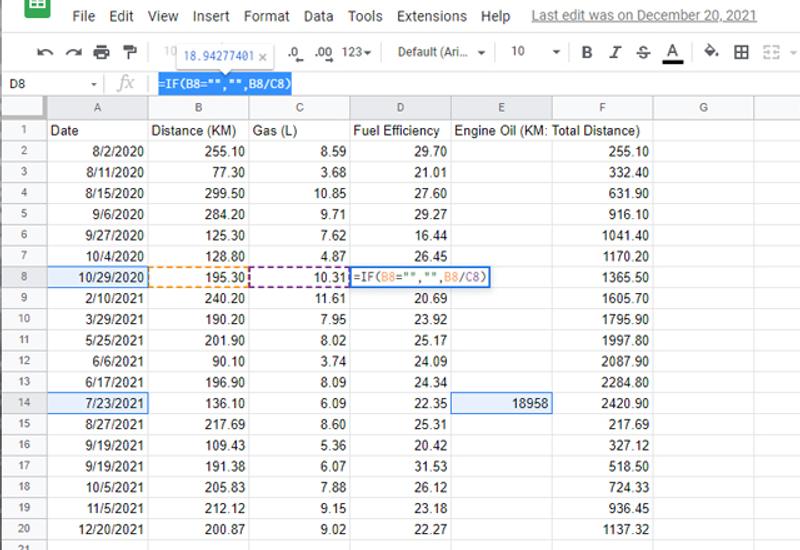The image size is (800, 550).
Task: Open the 123 number format dropdown
Action: pos(356,52)
